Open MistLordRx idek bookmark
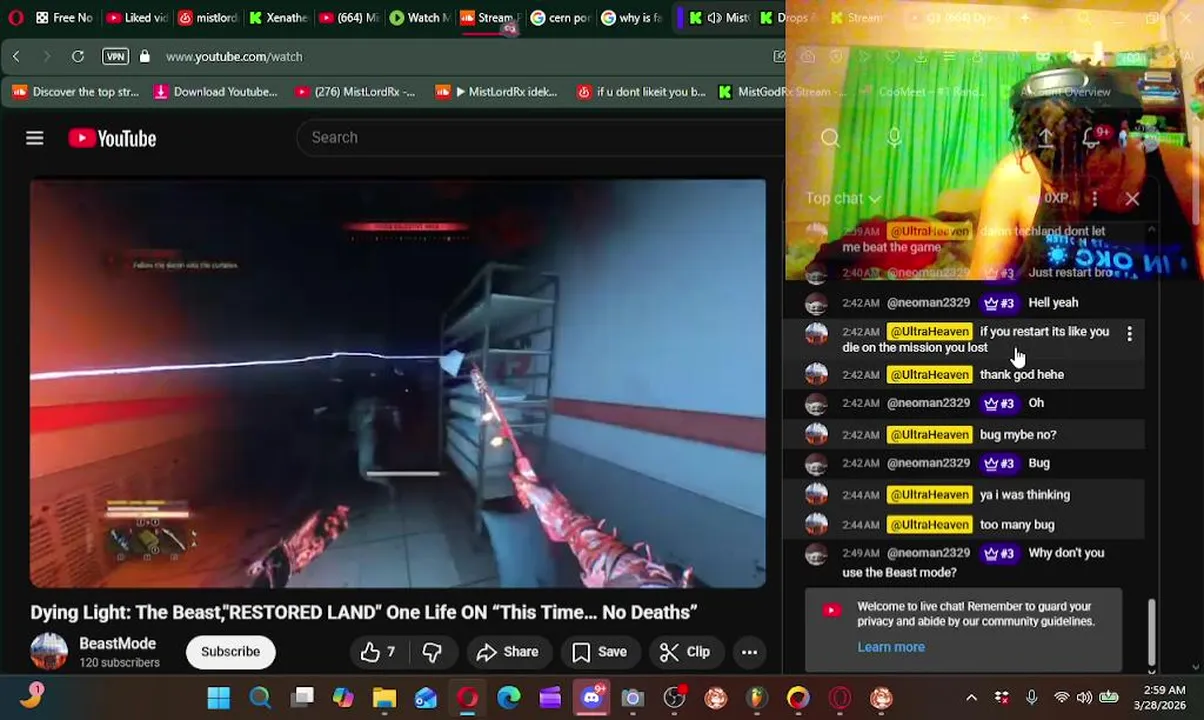This screenshot has width=1204, height=720. [496, 92]
